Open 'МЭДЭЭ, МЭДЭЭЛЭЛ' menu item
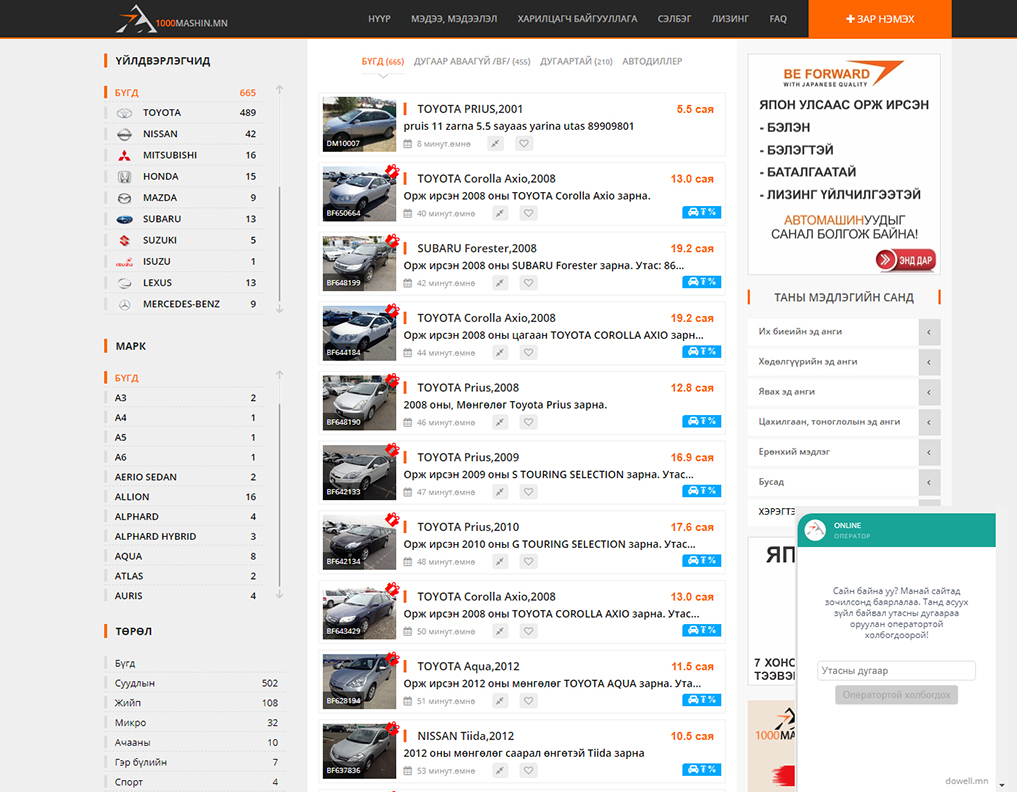This screenshot has height=792, width=1017. click(454, 19)
